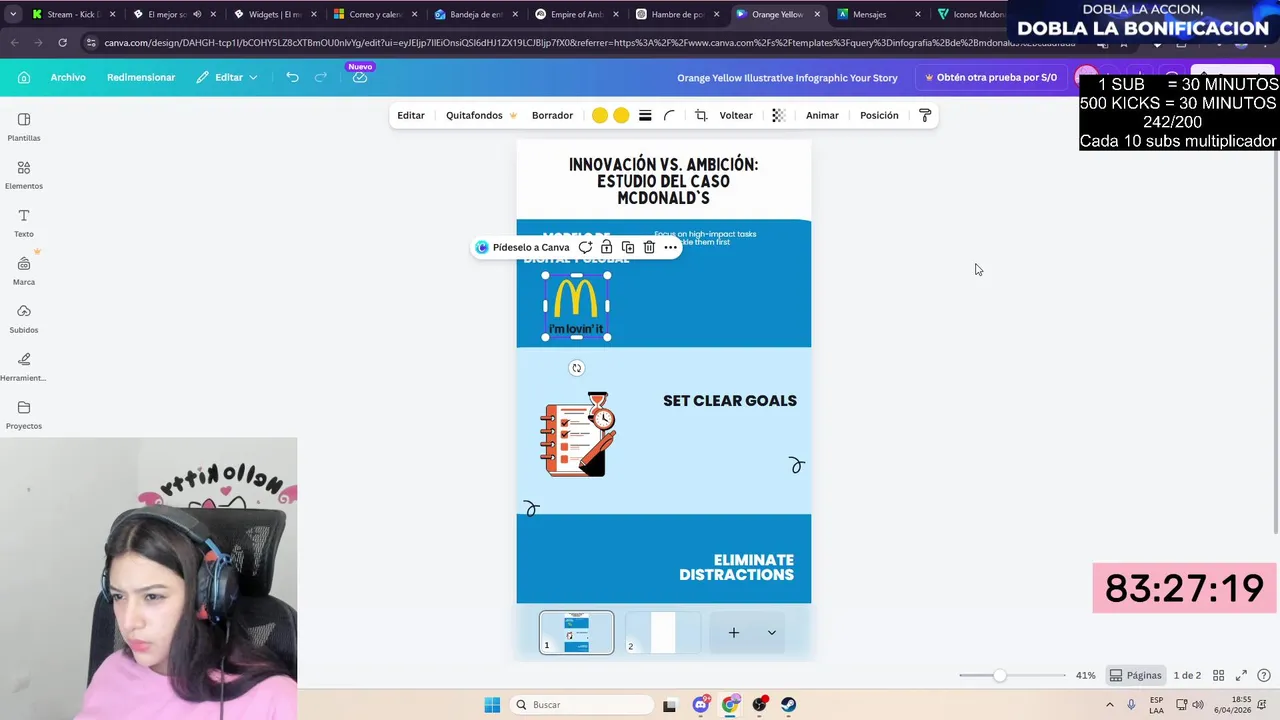Pick first yellow color swatch

[599, 115]
